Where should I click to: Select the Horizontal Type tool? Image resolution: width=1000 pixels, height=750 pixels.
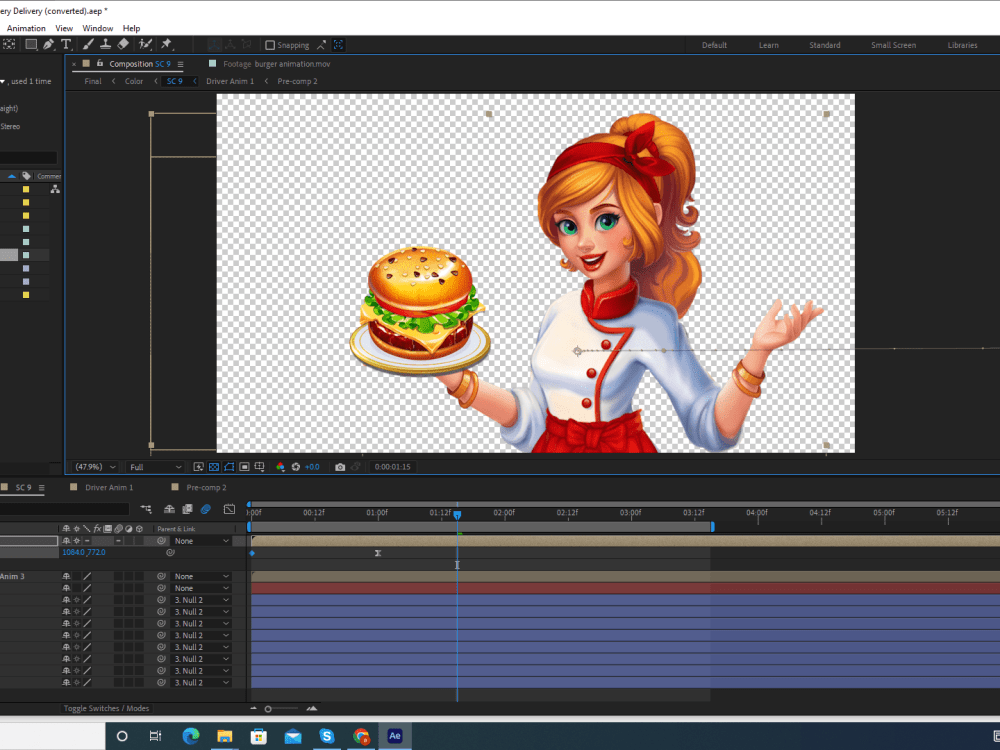click(66, 44)
